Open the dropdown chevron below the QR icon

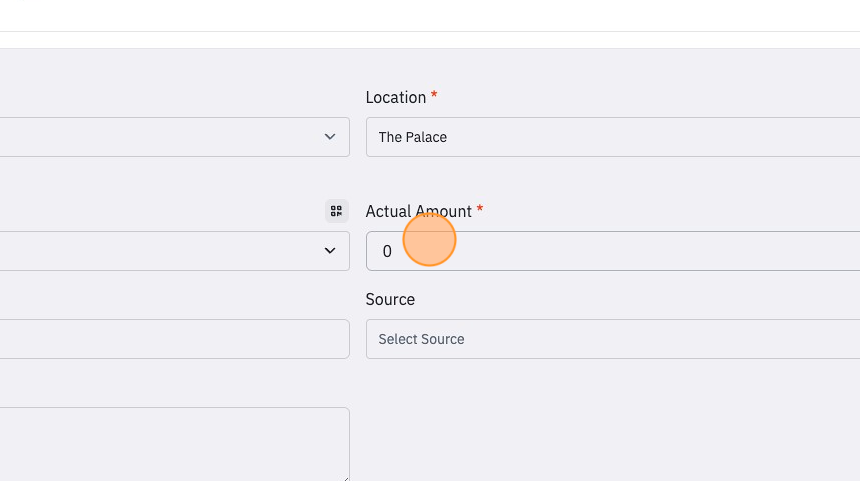(330, 251)
